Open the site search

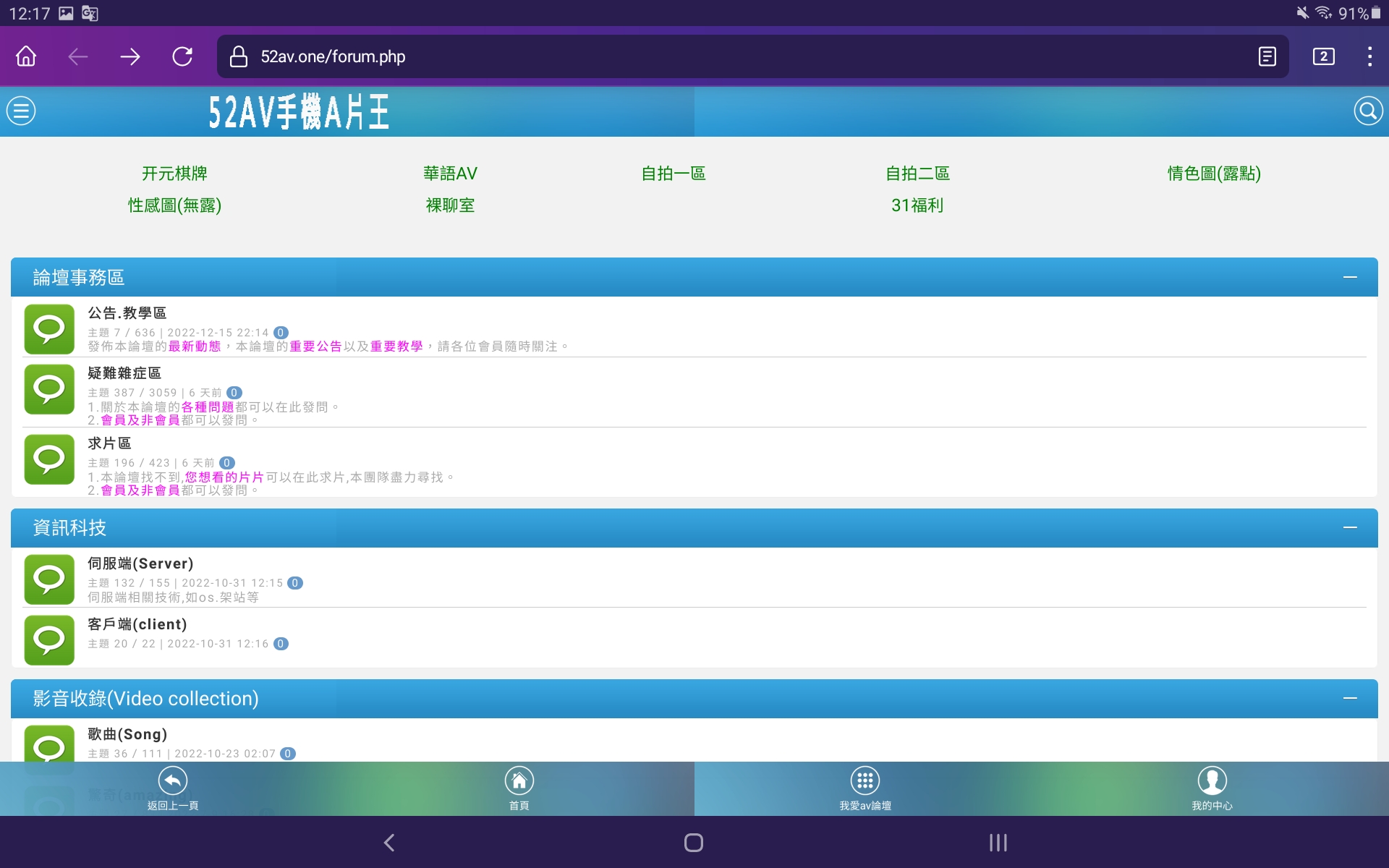coord(1366,110)
